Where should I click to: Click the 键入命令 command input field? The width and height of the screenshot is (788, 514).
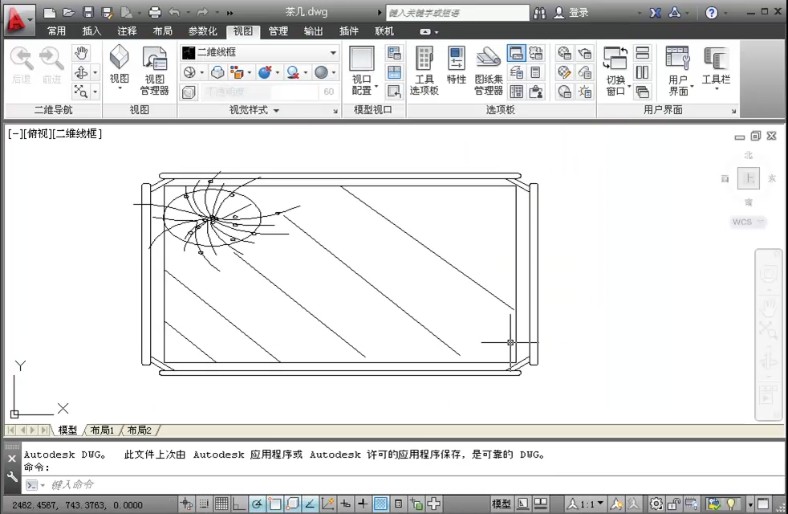pos(402,485)
